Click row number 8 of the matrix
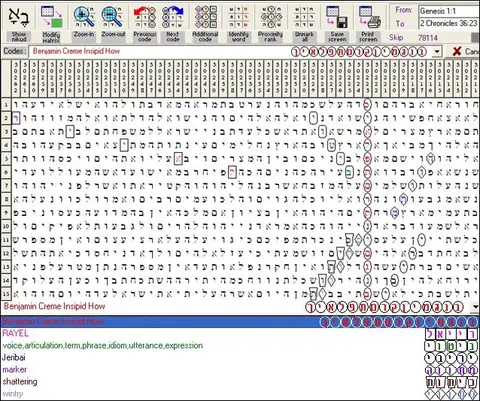The height and width of the screenshot is (401, 480). [x=6, y=200]
